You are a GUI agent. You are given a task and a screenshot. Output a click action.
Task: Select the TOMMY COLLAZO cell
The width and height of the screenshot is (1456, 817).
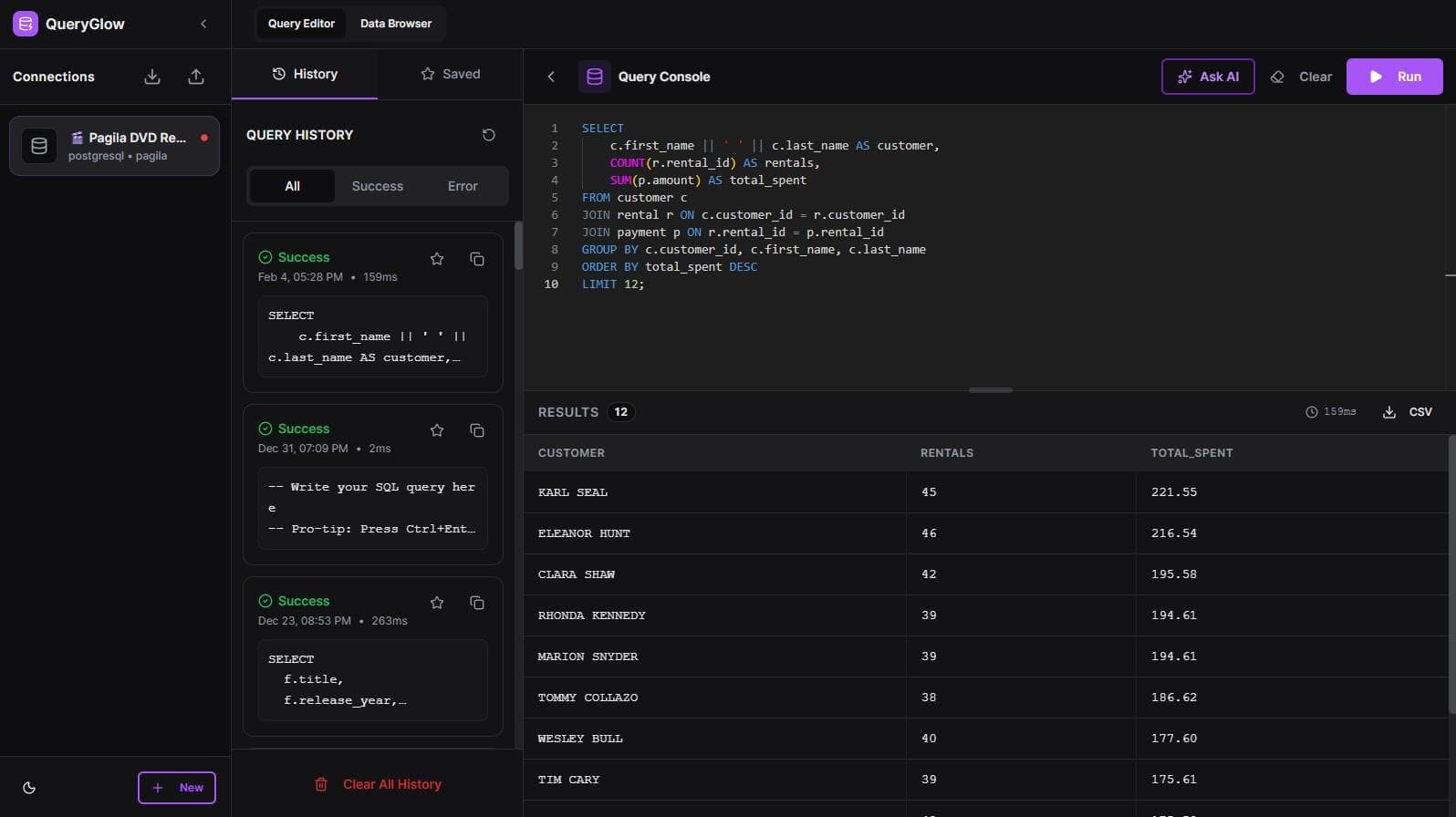tap(714, 698)
